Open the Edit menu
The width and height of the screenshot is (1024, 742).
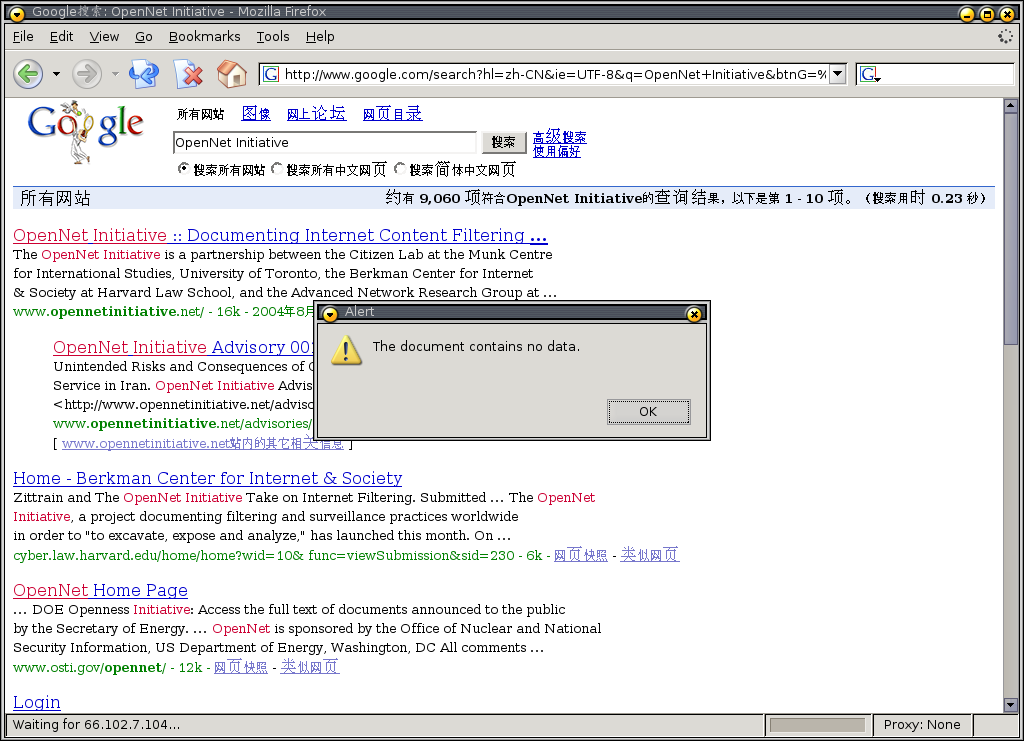(x=61, y=37)
